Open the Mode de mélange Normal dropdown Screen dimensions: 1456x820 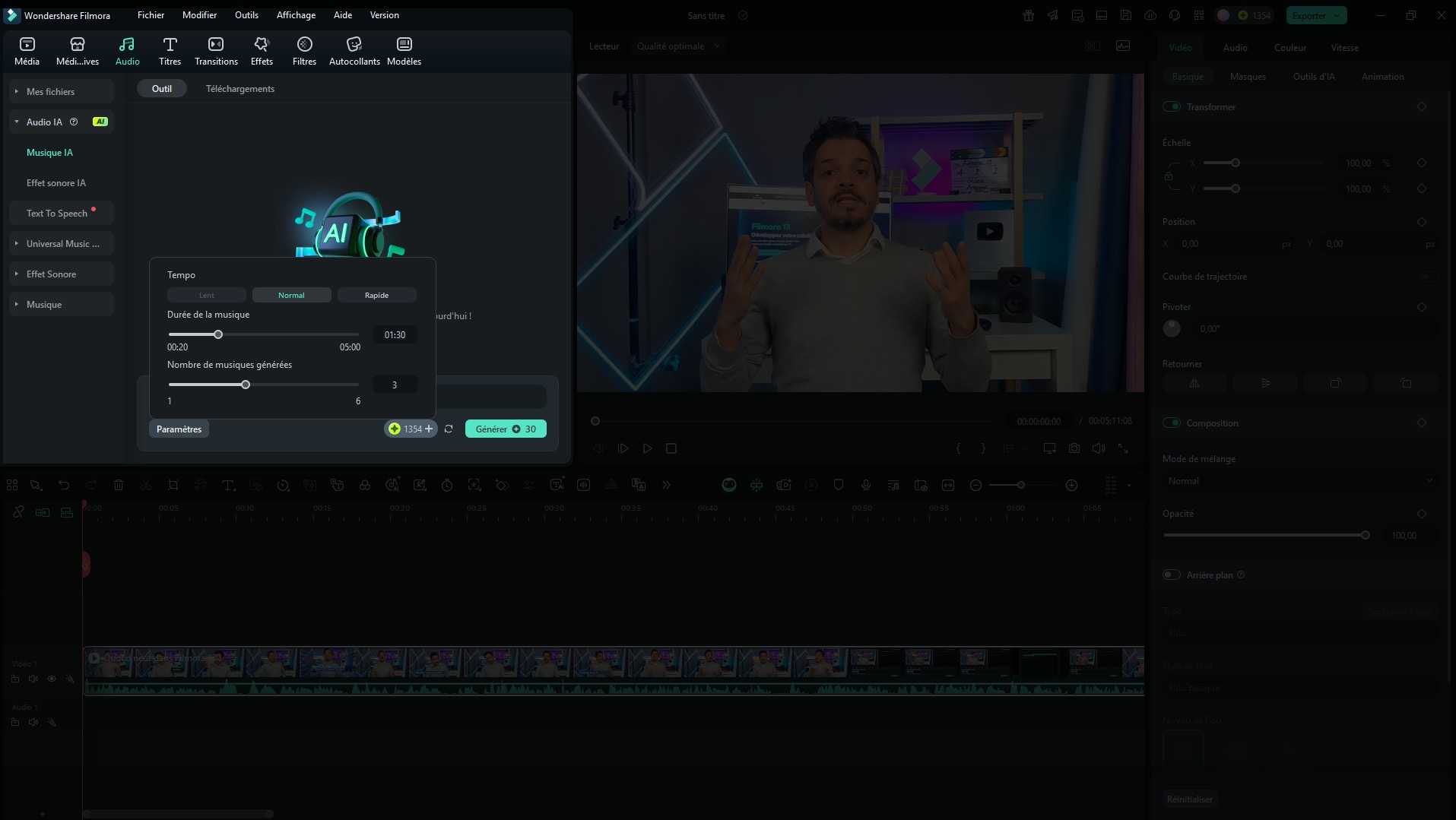coord(1300,481)
